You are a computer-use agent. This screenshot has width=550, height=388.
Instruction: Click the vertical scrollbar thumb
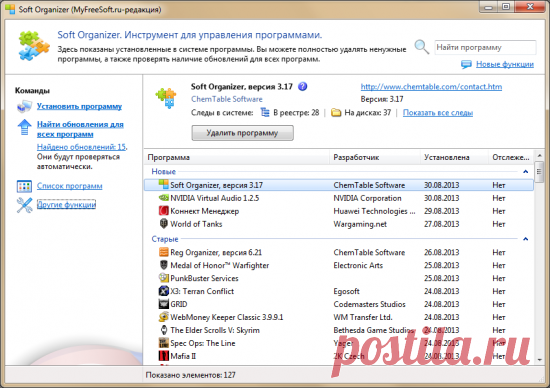tap(539, 172)
